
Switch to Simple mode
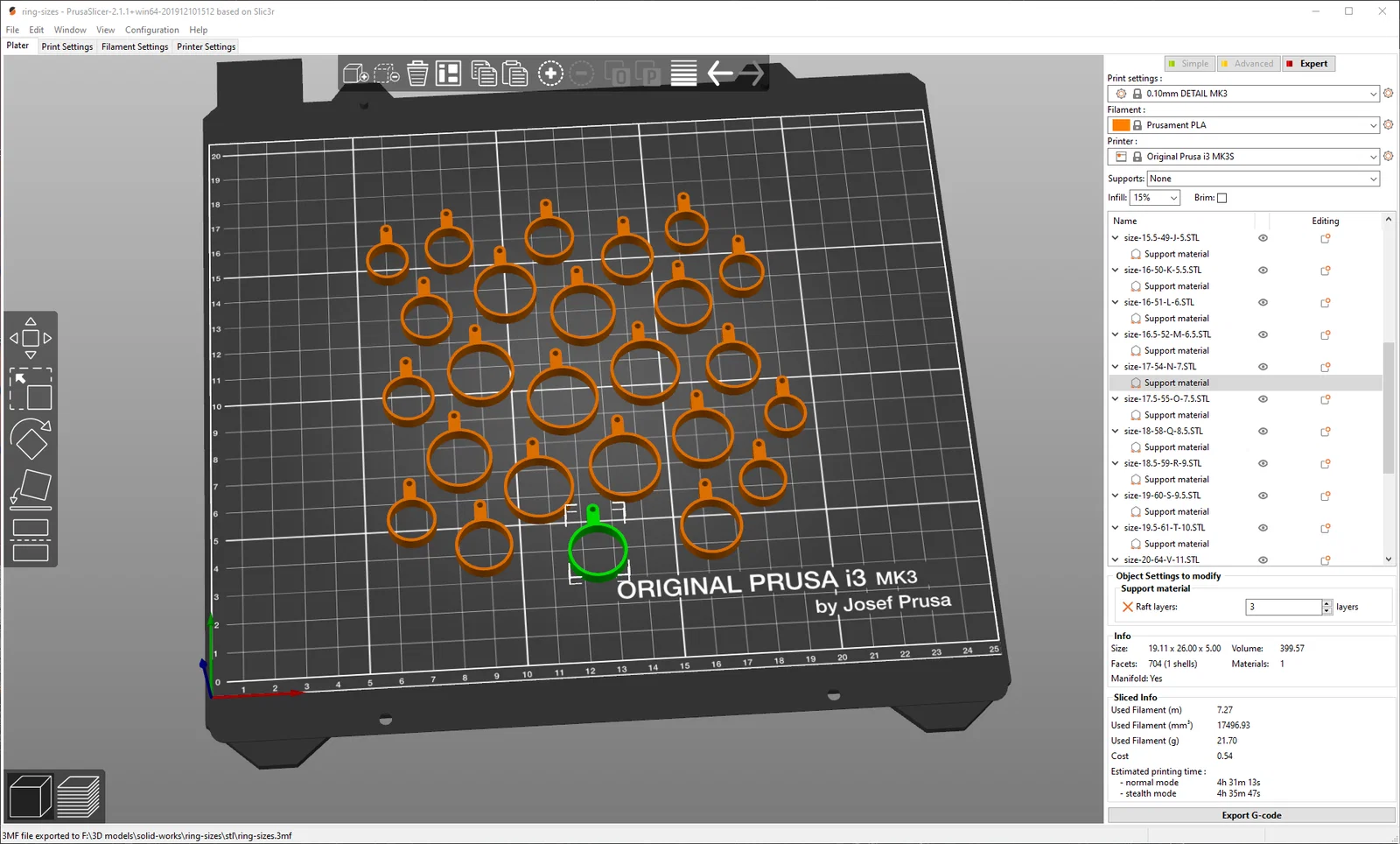(x=1188, y=64)
